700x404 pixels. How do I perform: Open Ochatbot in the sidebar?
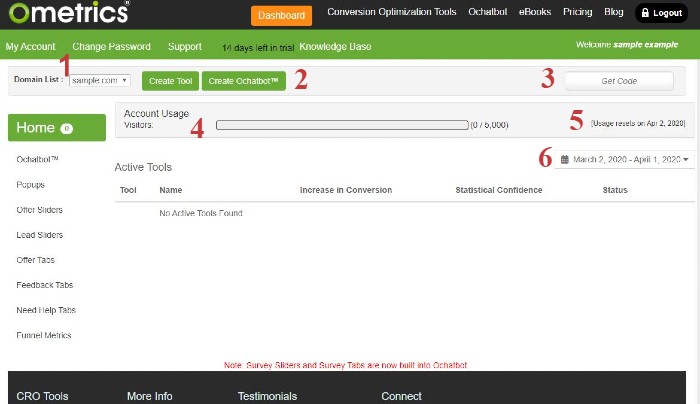(38, 159)
